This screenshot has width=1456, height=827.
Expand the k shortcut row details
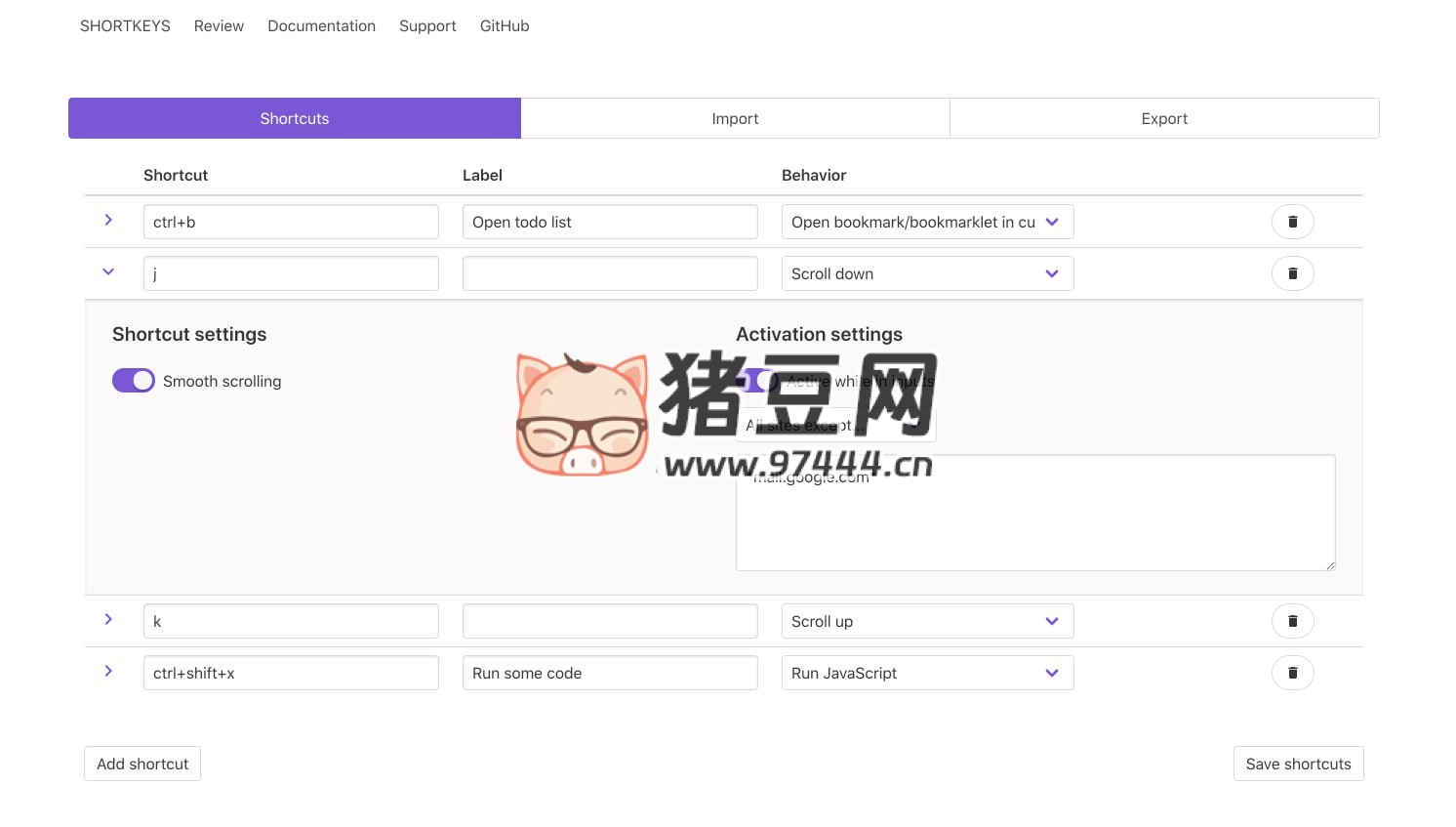click(x=108, y=620)
